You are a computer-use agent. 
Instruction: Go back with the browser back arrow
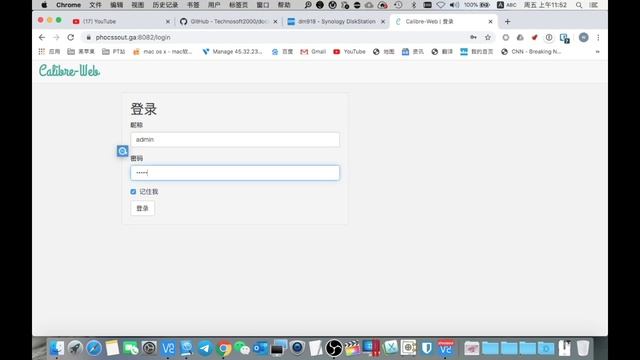click(42, 37)
